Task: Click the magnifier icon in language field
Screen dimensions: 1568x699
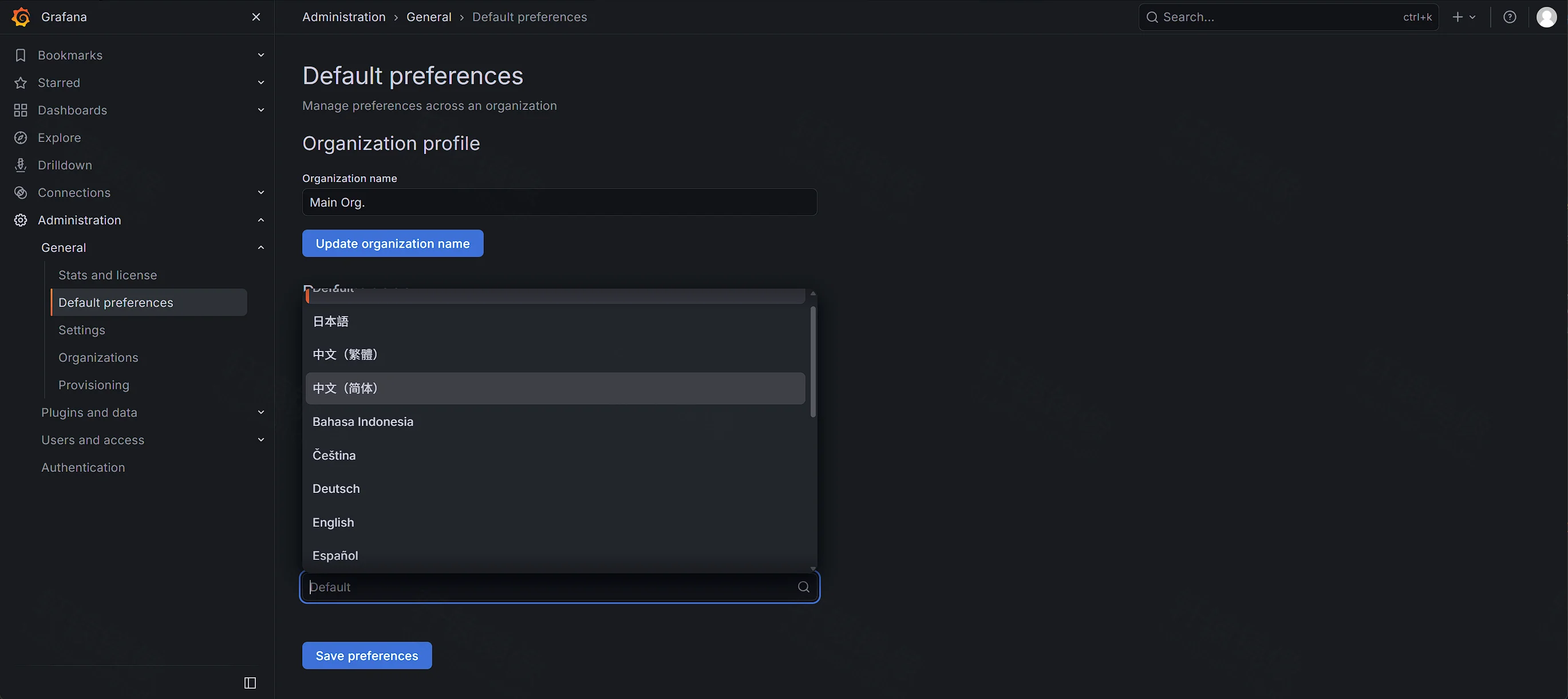Action: coord(804,587)
